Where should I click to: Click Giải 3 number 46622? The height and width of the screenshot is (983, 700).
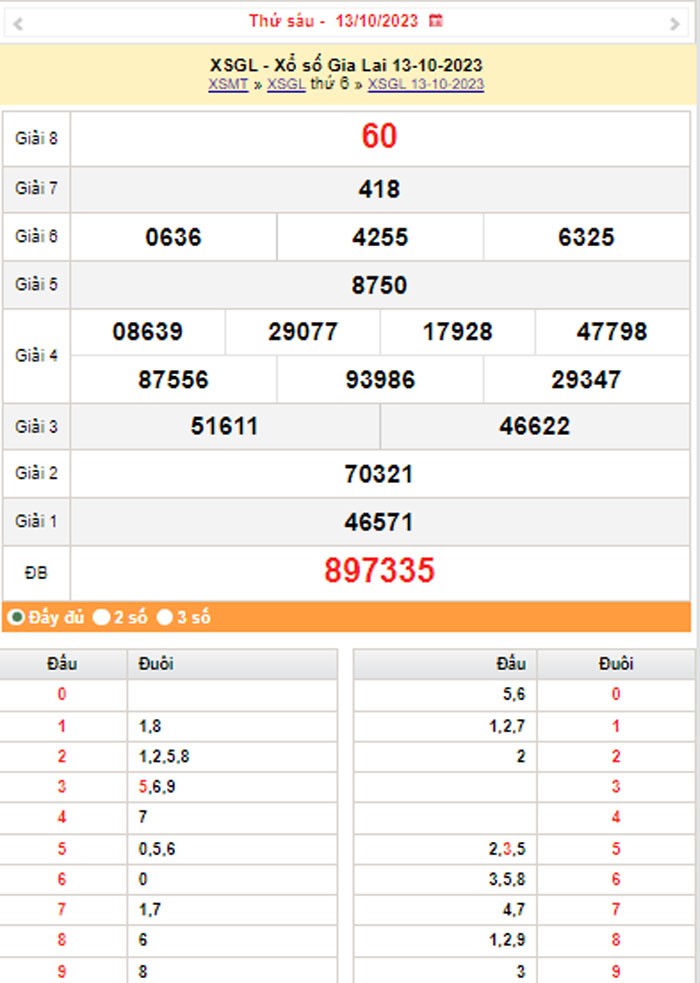(x=535, y=426)
